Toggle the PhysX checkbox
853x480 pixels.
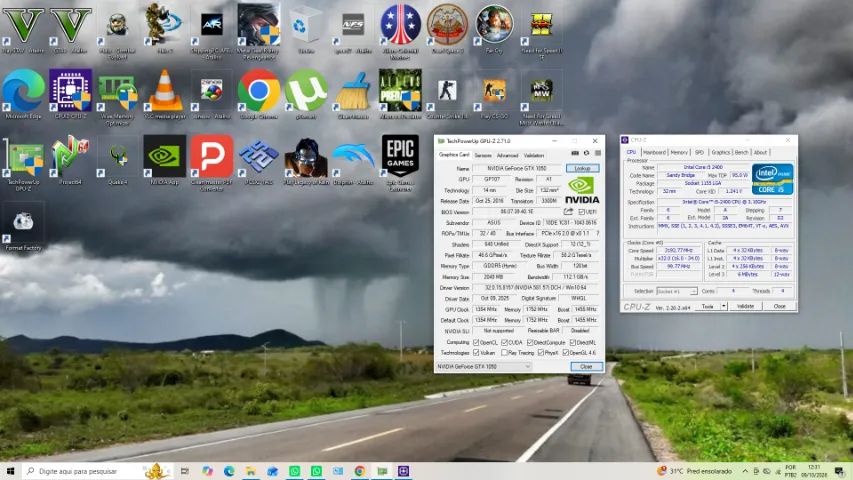pos(541,353)
